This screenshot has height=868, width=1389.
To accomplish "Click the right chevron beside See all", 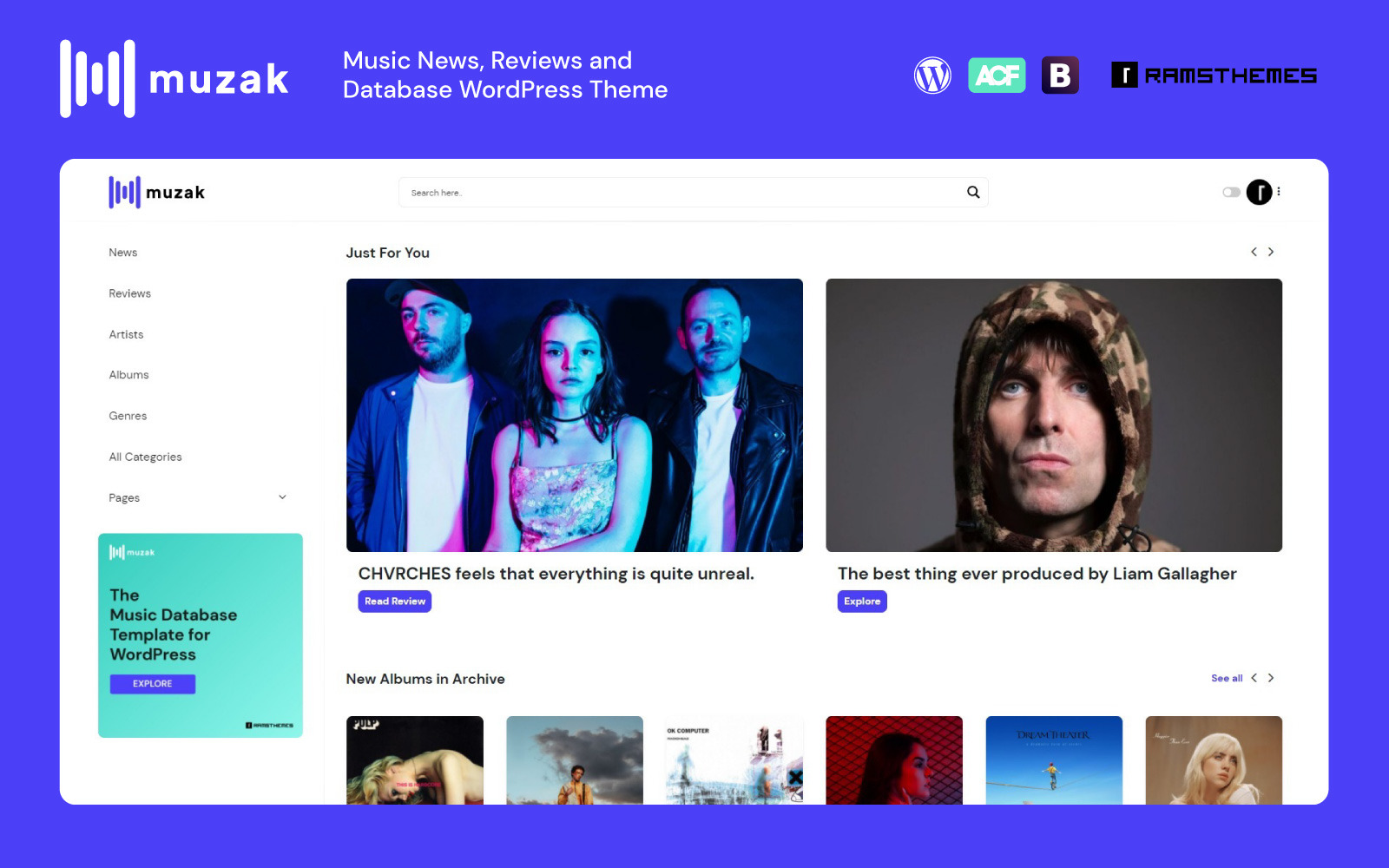I will coord(1271,678).
